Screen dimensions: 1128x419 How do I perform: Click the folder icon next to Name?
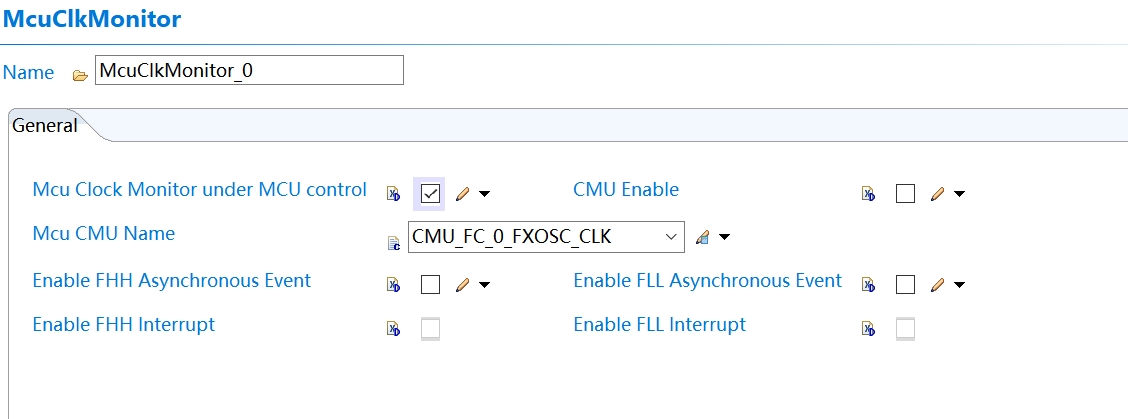[x=80, y=75]
